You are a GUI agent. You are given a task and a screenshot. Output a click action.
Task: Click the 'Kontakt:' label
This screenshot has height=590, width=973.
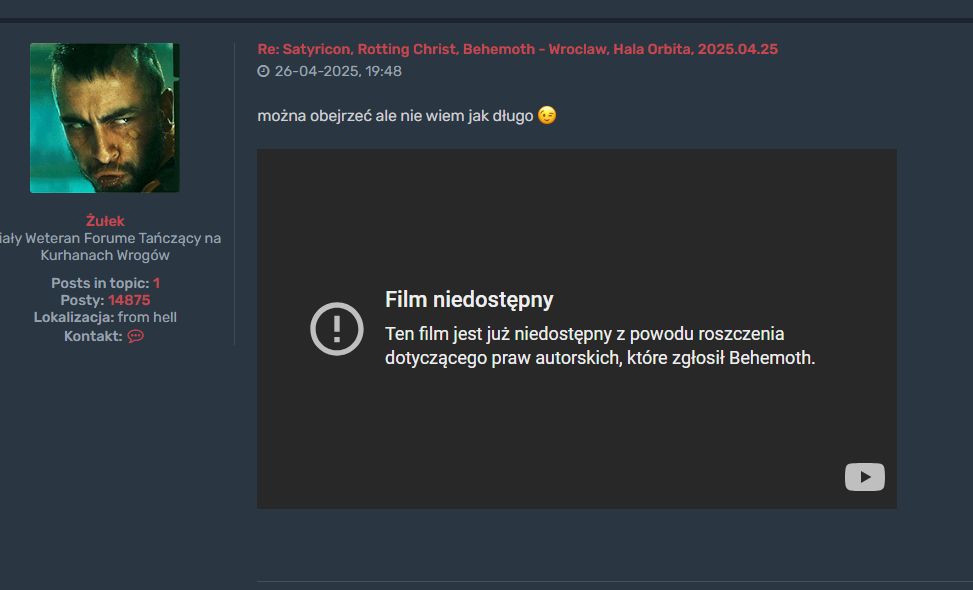93,336
